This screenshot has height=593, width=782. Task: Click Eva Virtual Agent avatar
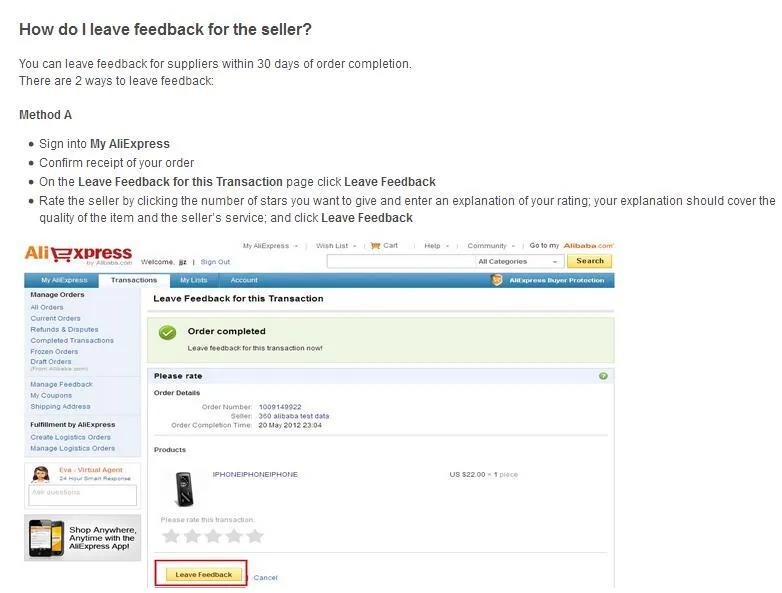coord(41,474)
